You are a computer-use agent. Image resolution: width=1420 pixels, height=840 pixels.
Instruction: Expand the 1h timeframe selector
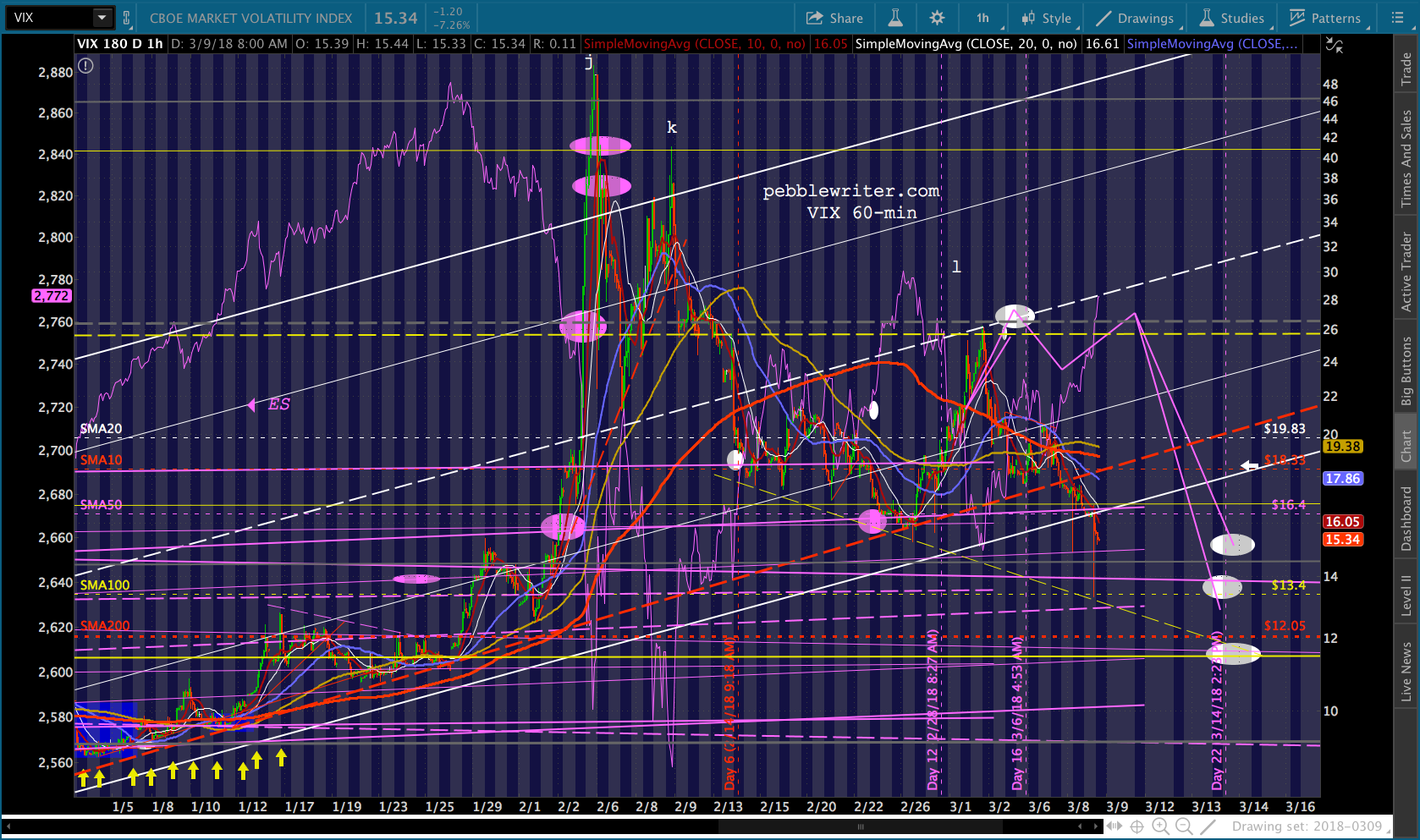click(983, 18)
